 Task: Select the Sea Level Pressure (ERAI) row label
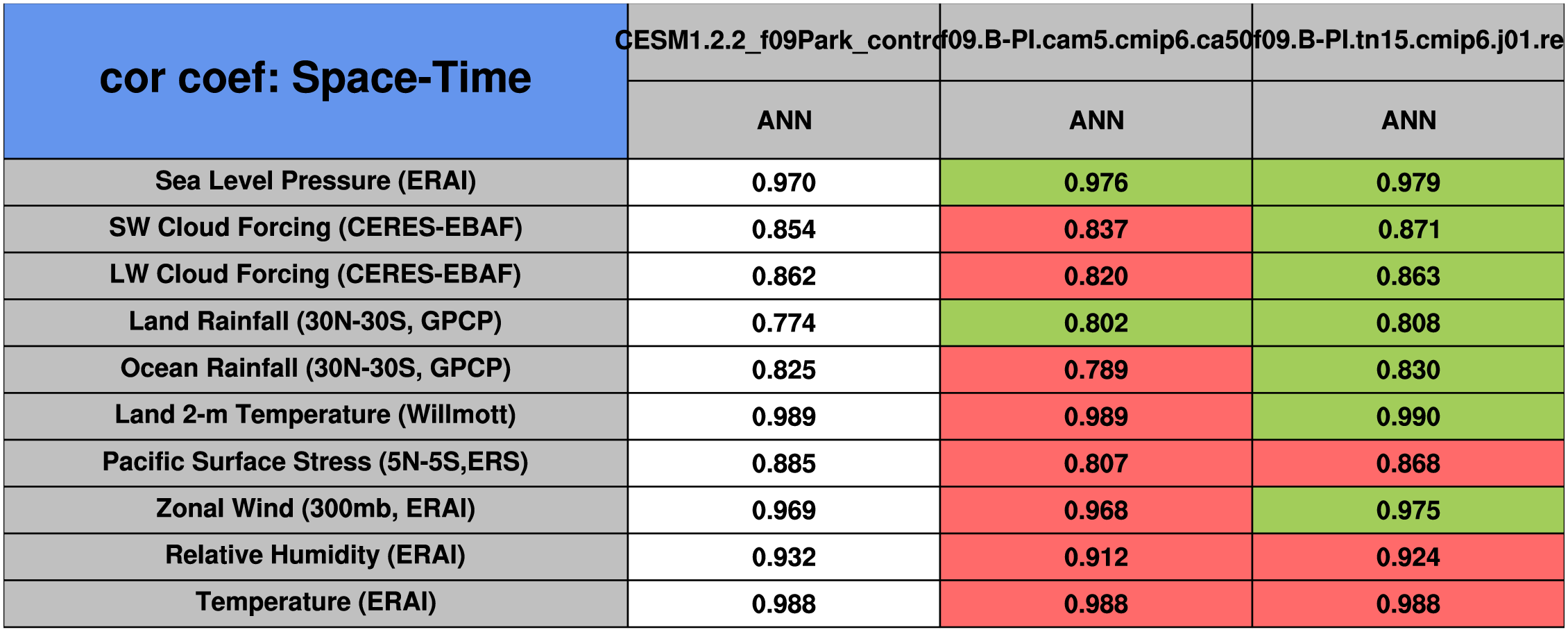tap(316, 181)
